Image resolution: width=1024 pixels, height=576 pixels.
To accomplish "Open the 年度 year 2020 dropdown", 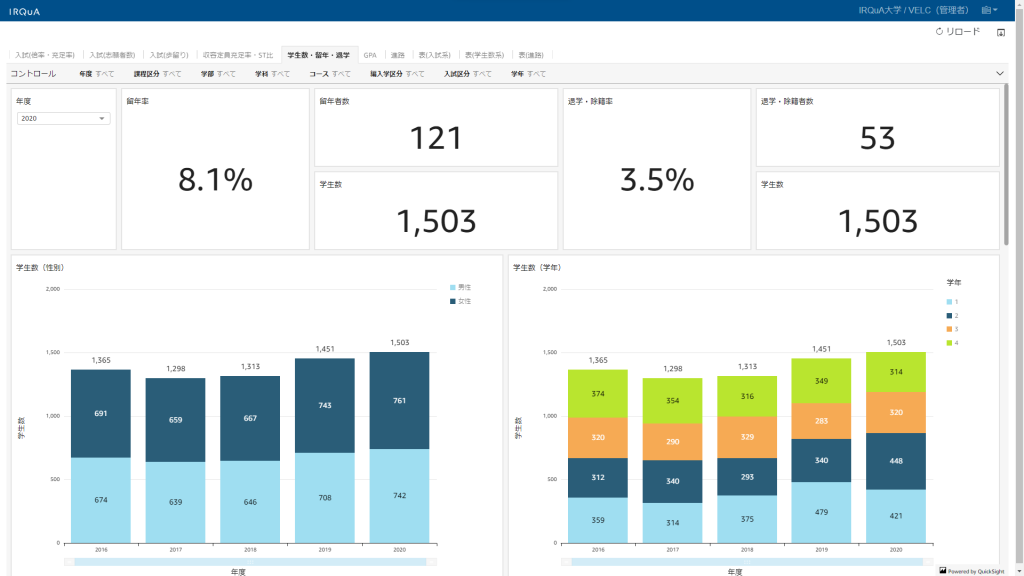I will click(63, 119).
